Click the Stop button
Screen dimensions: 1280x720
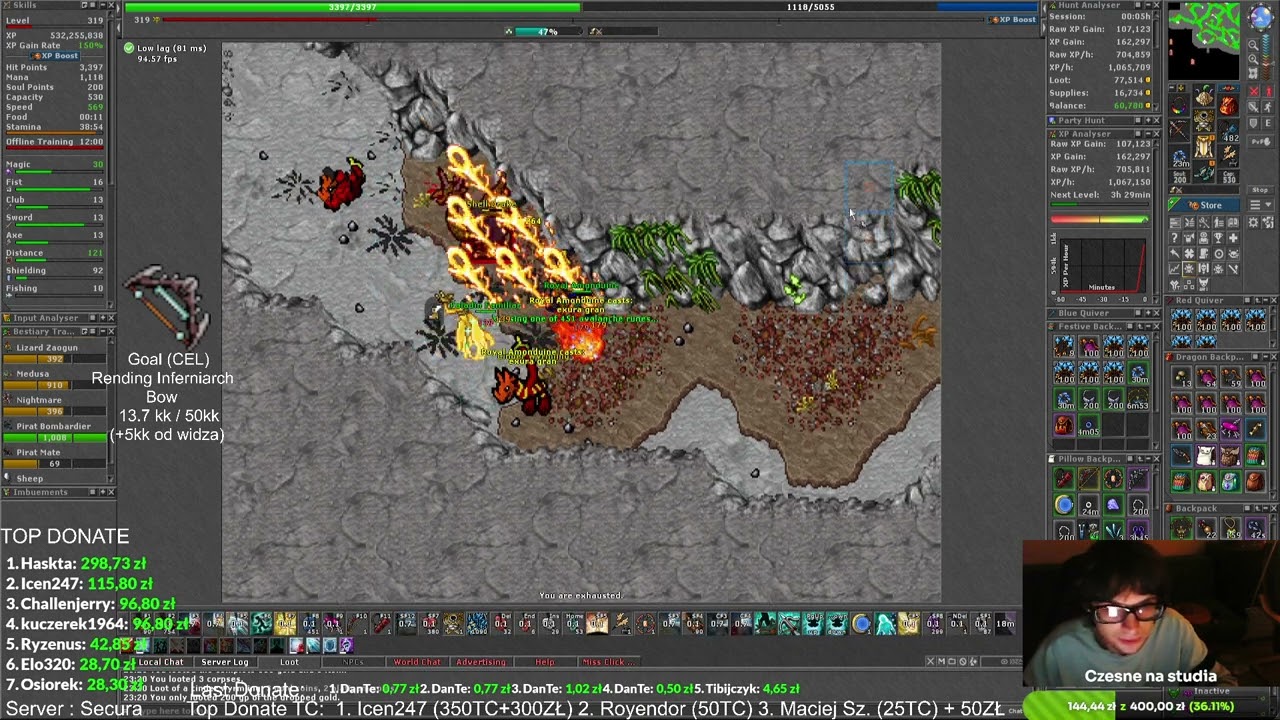[x=1260, y=190]
